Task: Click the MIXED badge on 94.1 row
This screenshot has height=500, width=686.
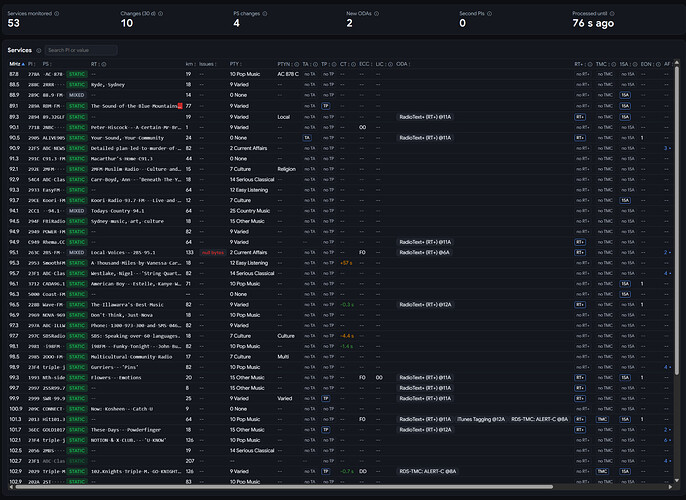Action: 77,211
